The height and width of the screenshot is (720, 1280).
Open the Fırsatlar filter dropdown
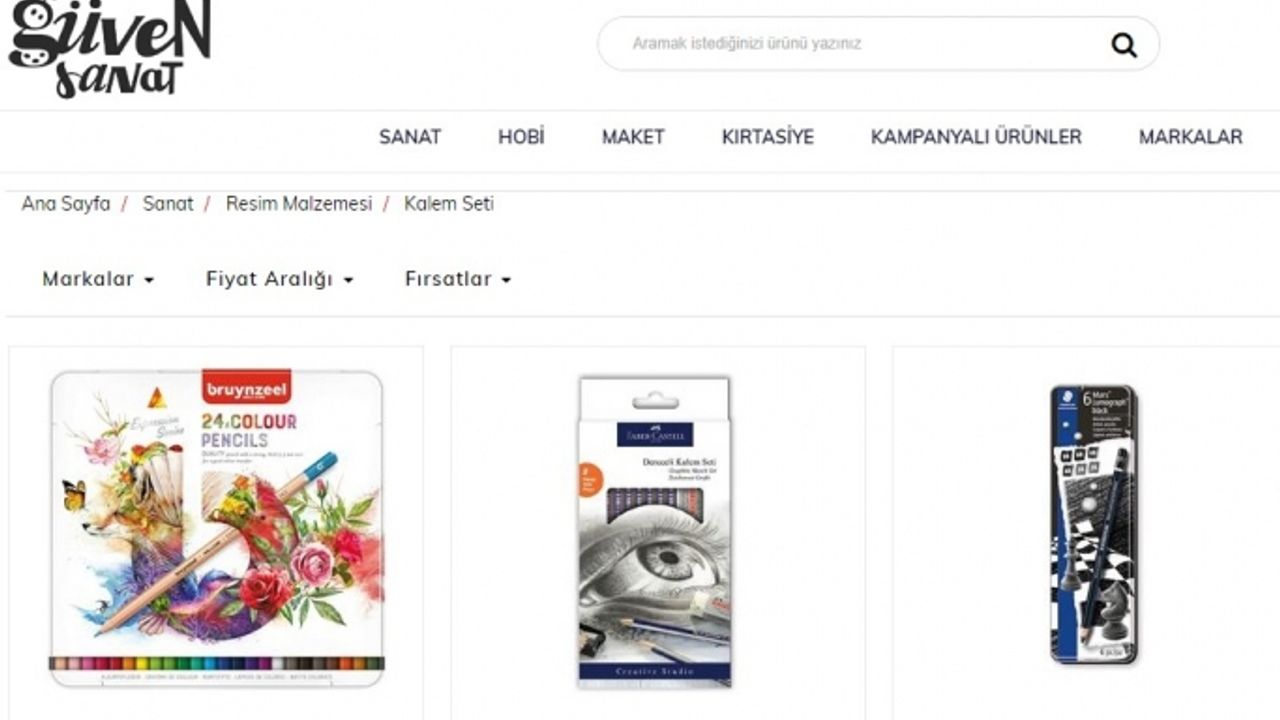point(458,279)
